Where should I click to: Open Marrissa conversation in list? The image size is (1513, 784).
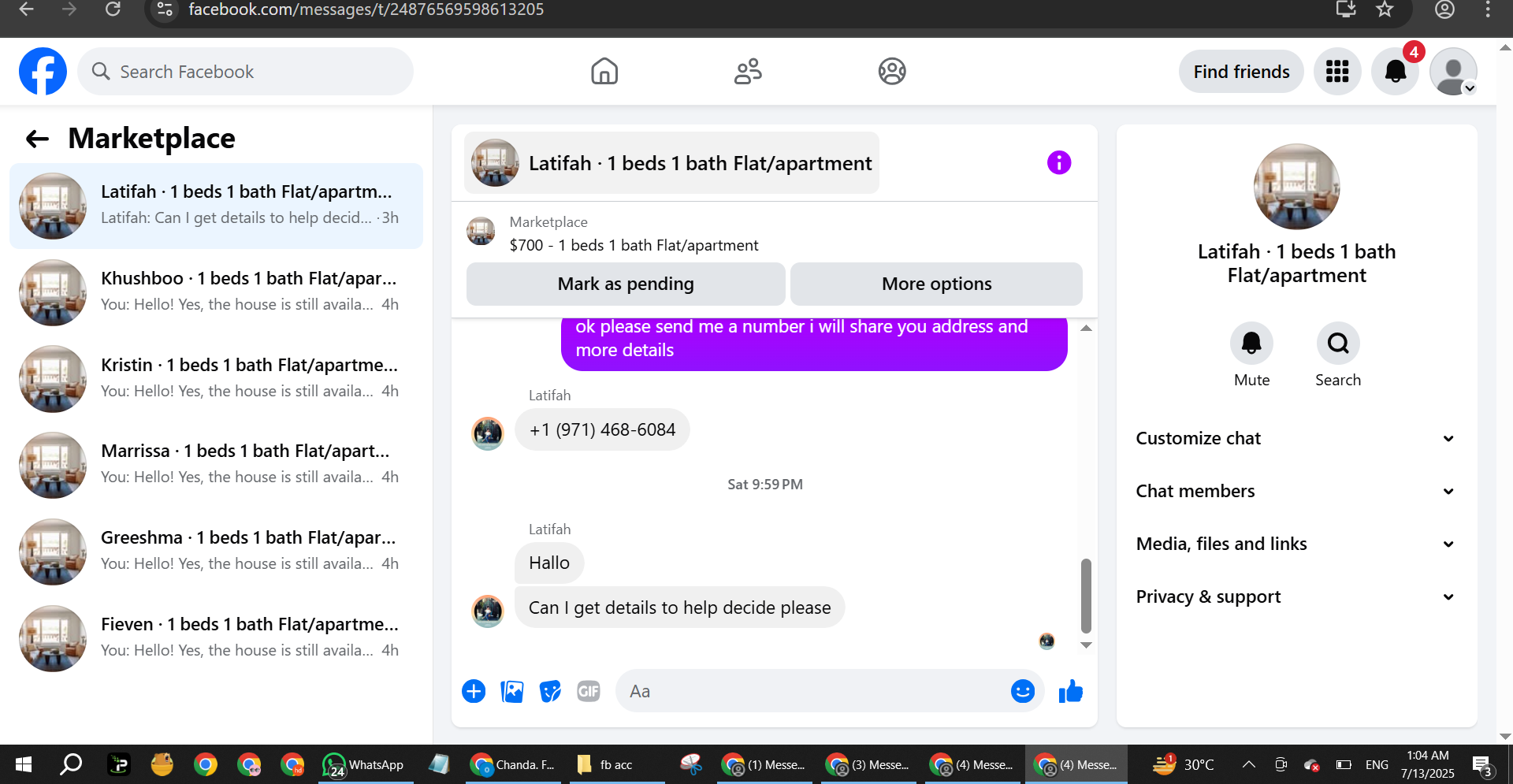point(216,466)
